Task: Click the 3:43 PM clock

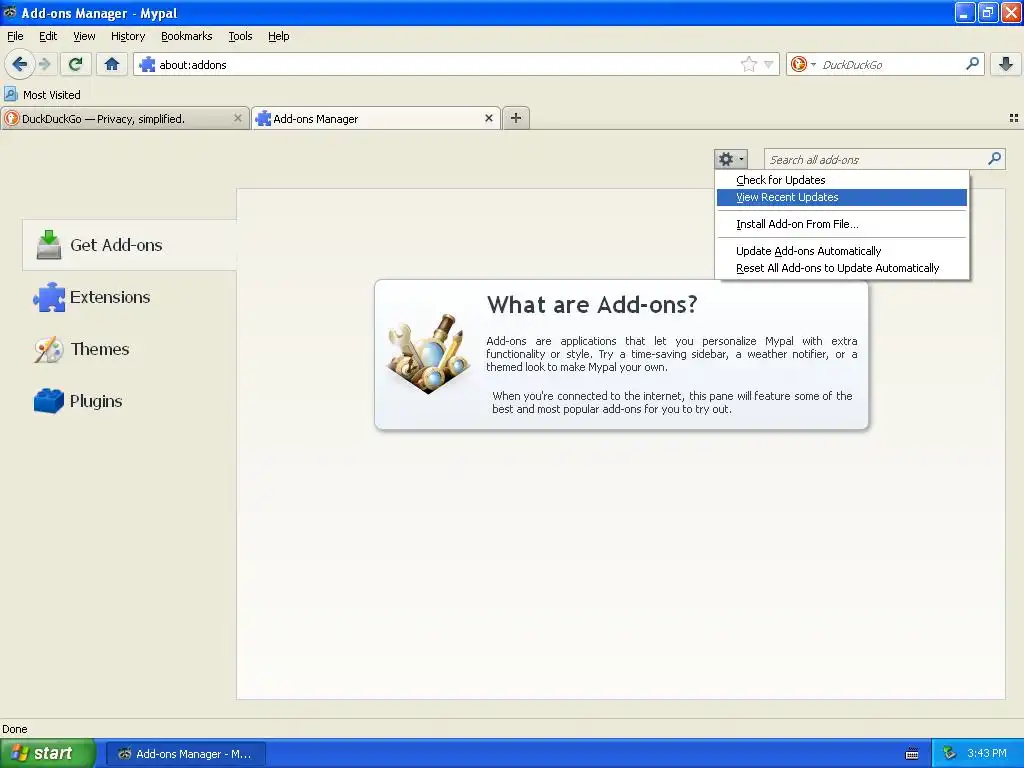Action: (x=987, y=753)
